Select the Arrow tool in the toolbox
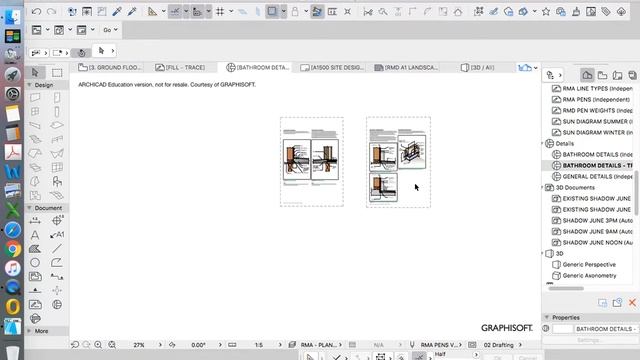 (x=35, y=73)
